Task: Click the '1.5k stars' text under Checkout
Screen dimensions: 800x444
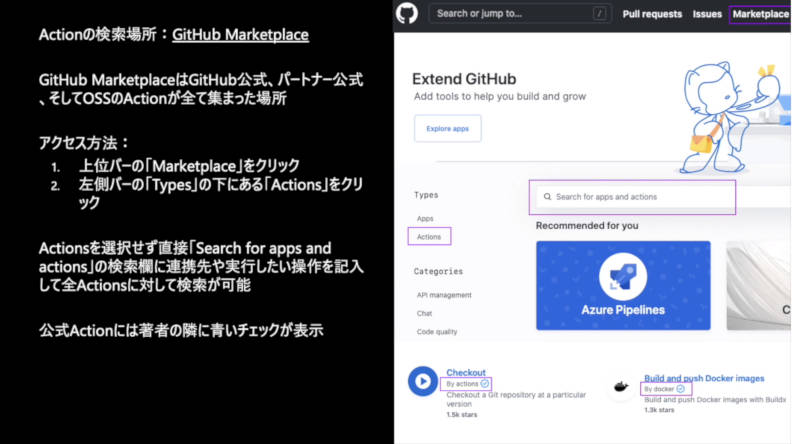Action: (462, 414)
